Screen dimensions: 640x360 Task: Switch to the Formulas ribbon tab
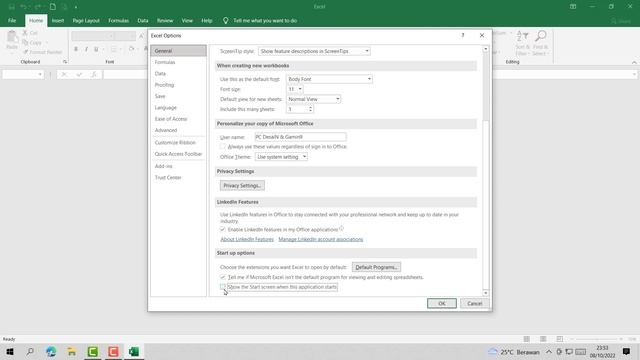(x=118, y=20)
